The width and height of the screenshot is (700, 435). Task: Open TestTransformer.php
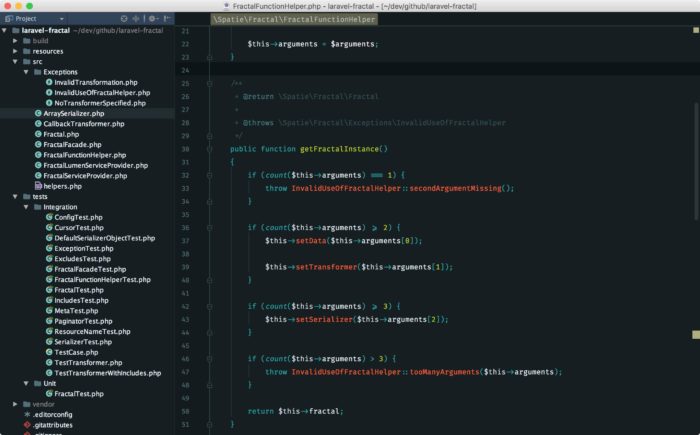88,363
